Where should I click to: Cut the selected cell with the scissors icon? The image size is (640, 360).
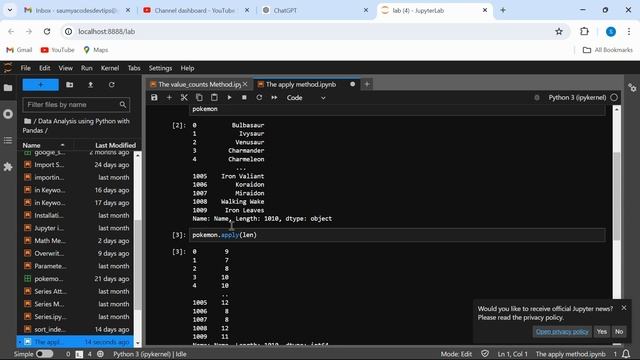(184, 98)
